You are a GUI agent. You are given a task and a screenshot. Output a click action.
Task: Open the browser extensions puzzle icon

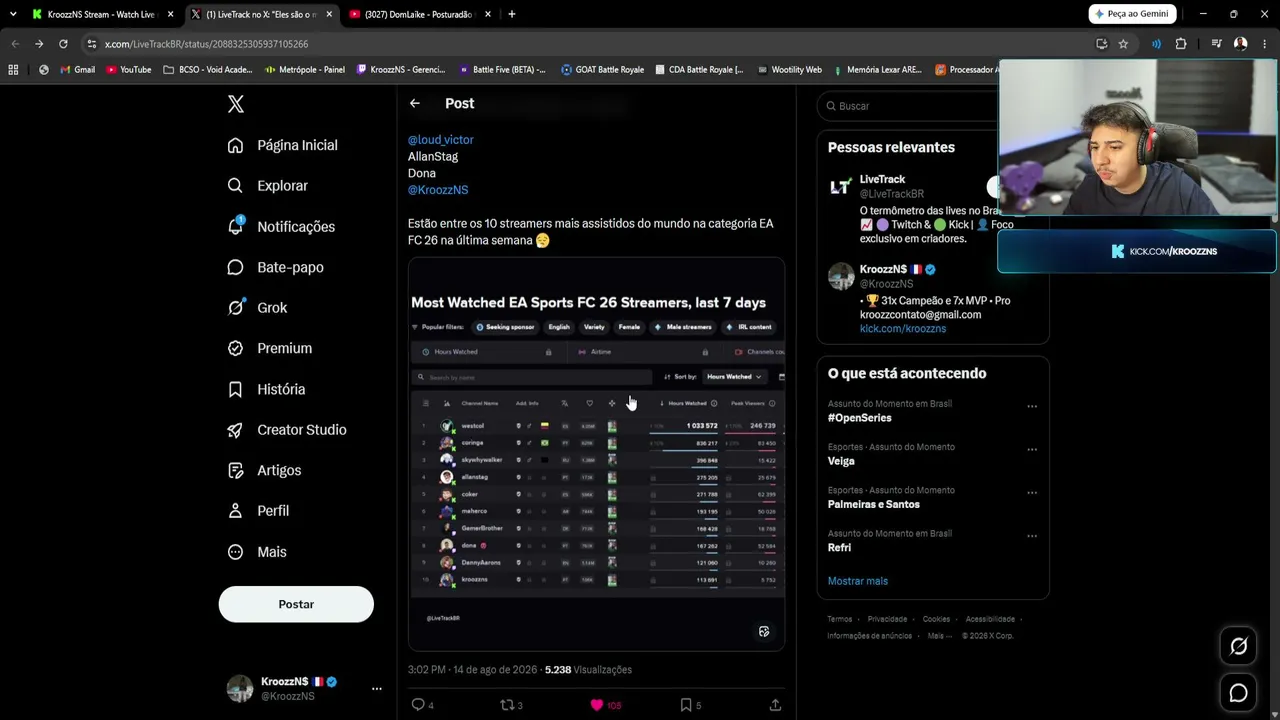[x=1181, y=44]
